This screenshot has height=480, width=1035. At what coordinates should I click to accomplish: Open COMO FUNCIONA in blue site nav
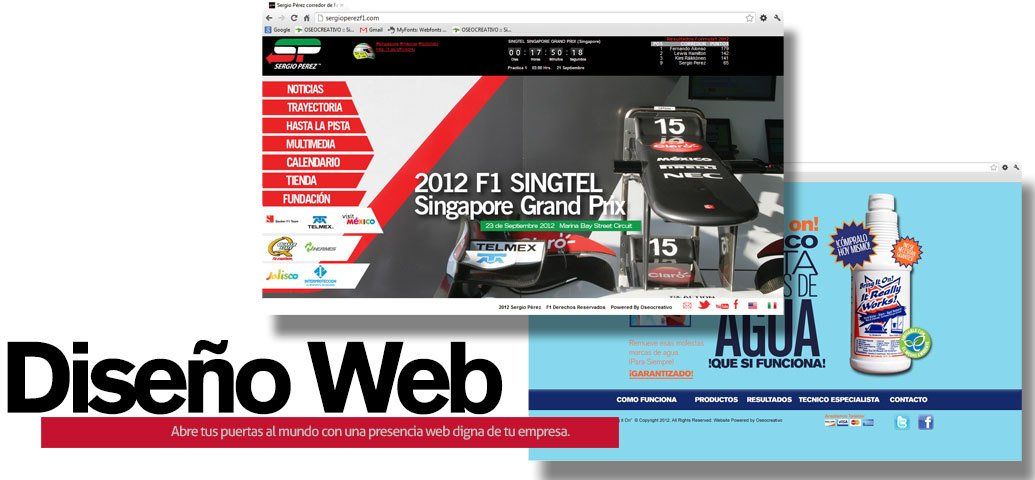tap(646, 399)
